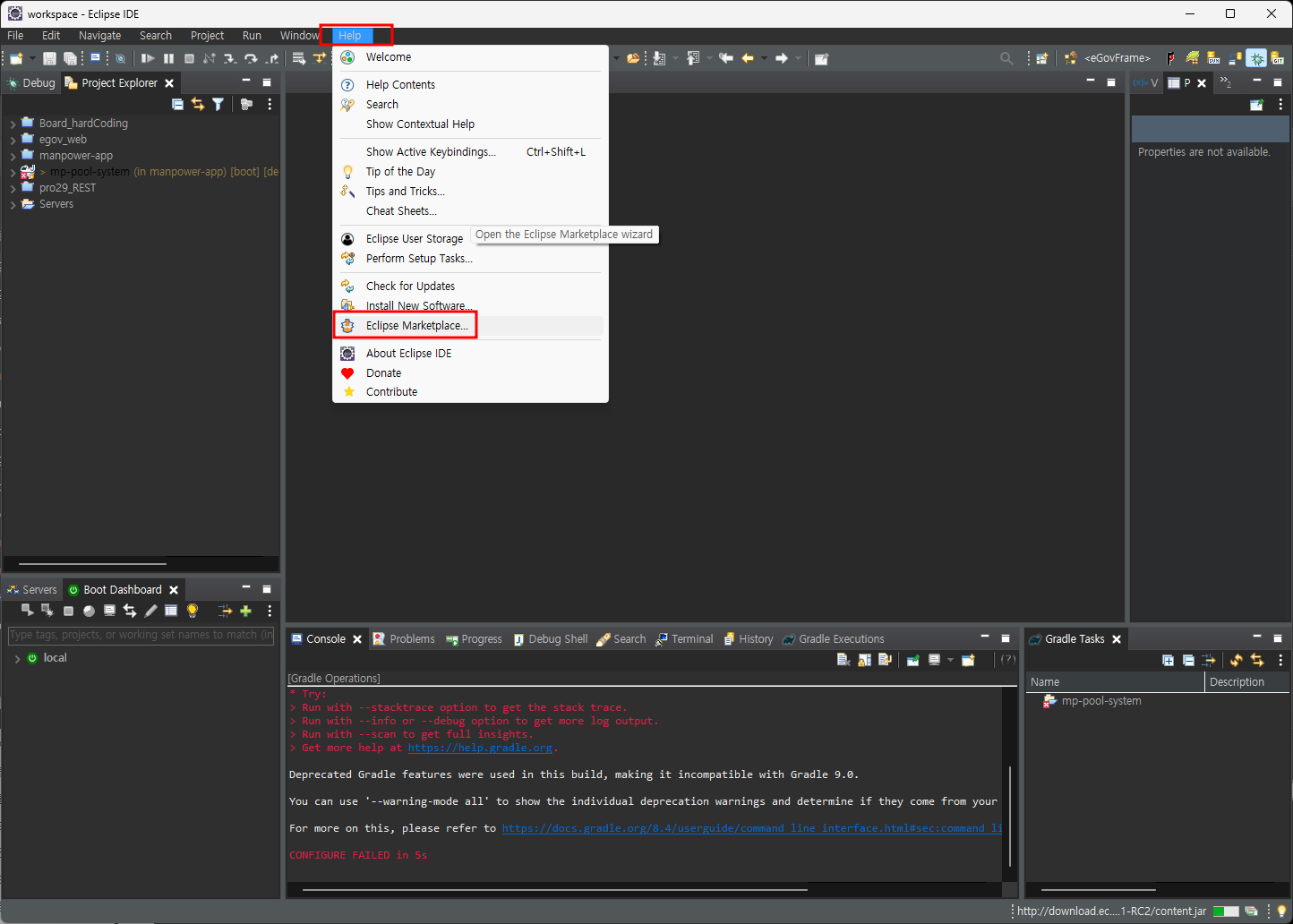Open the New toolbar dropdown arrow
This screenshot has height=924, width=1293.
32,58
